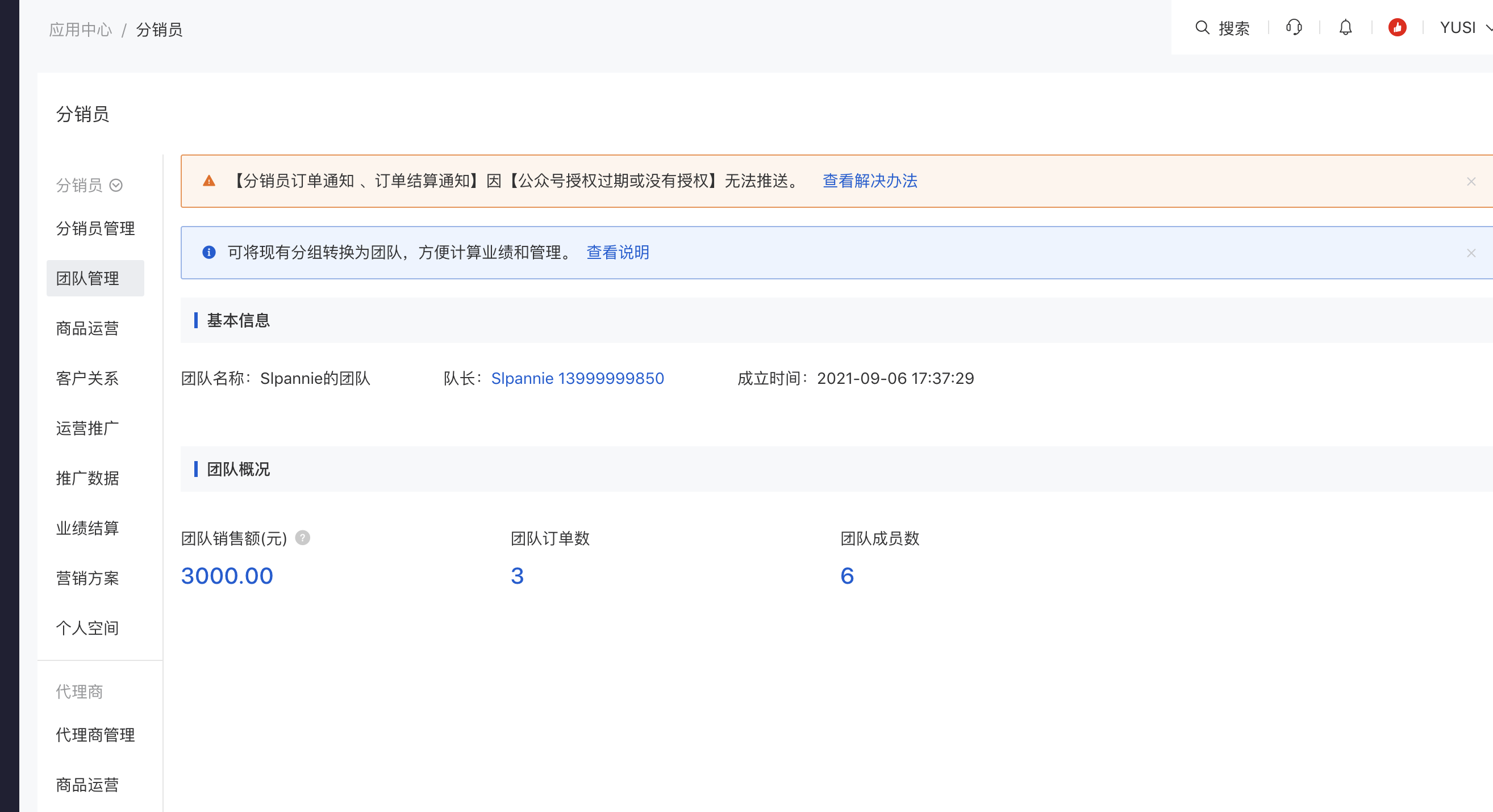Go to 业绩结算 menu item
1493x812 pixels.
click(x=88, y=528)
